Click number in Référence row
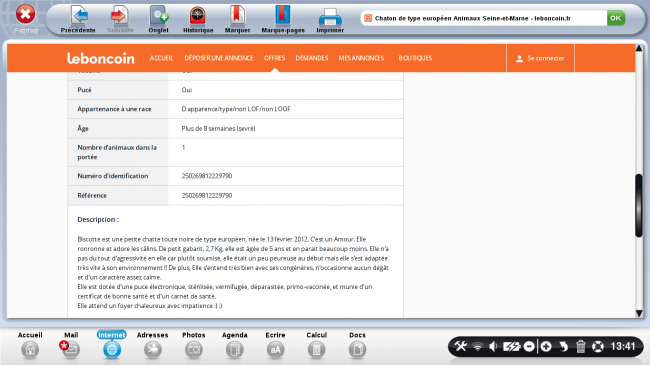 tap(207, 195)
